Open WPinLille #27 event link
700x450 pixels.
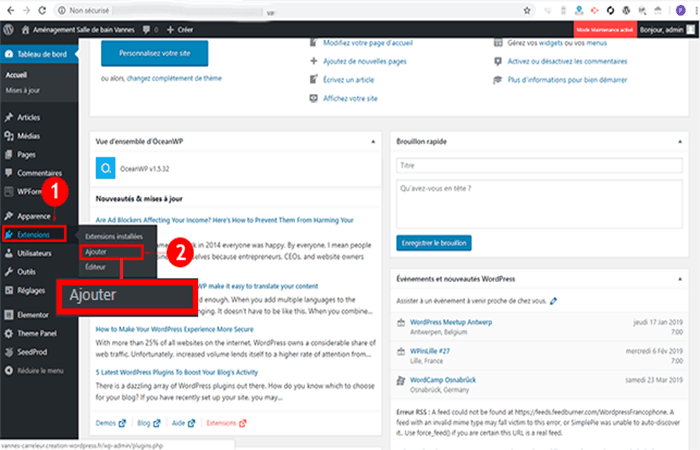[x=430, y=351]
